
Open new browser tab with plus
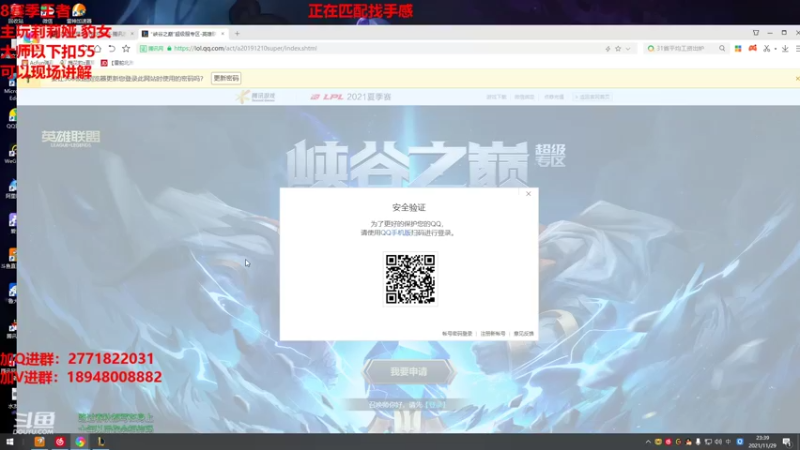pyautogui.click(x=237, y=34)
